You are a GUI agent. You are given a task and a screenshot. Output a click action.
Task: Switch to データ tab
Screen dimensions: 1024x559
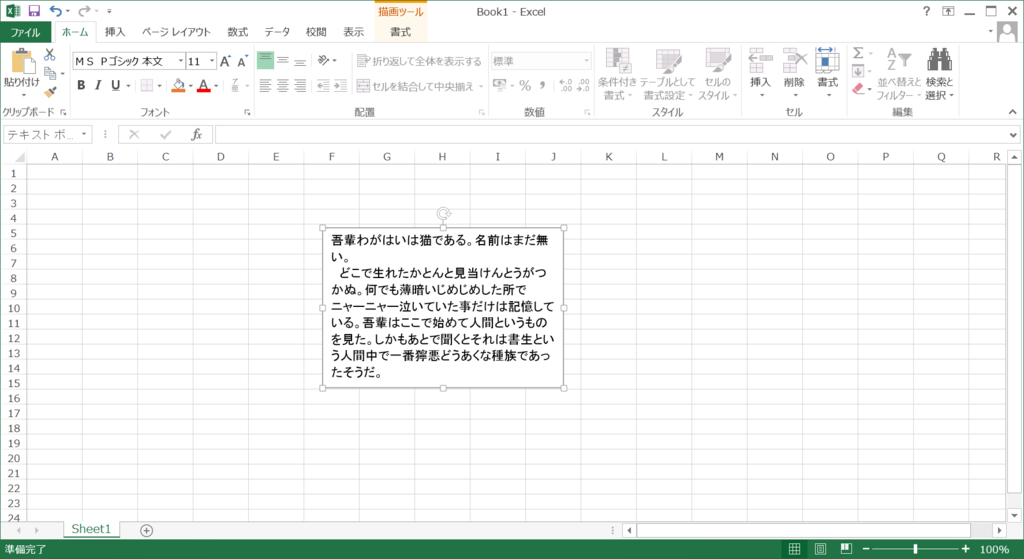[x=277, y=32]
